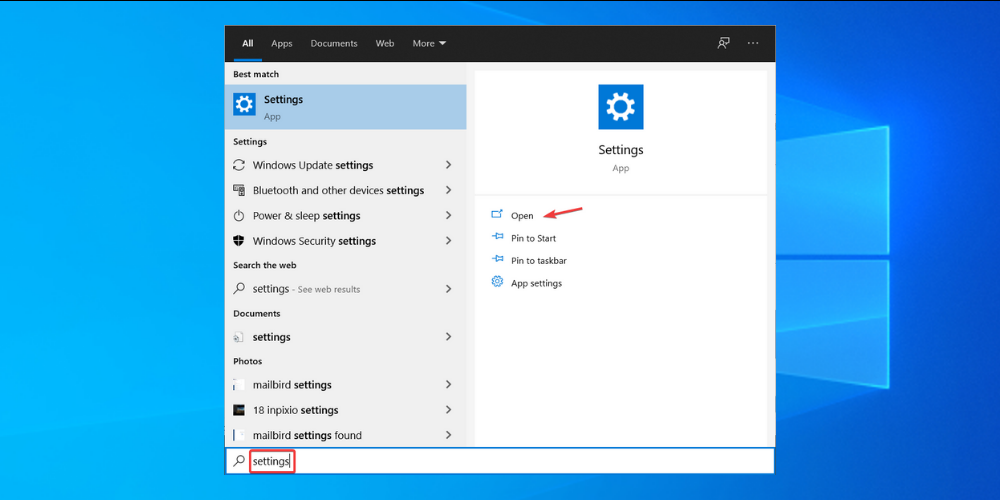Open the More dropdown filter
1000x500 pixels.
pos(429,43)
